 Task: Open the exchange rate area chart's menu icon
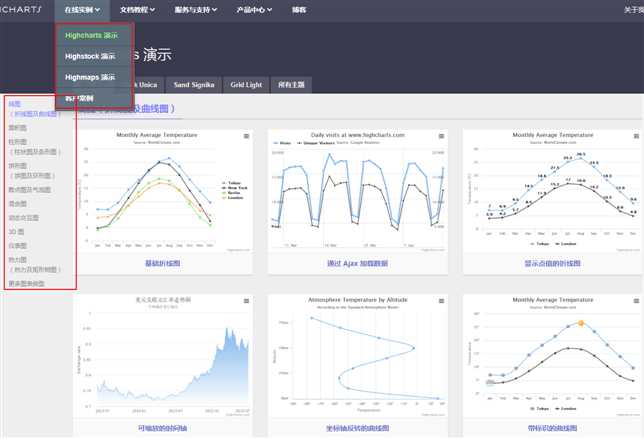coord(246,301)
